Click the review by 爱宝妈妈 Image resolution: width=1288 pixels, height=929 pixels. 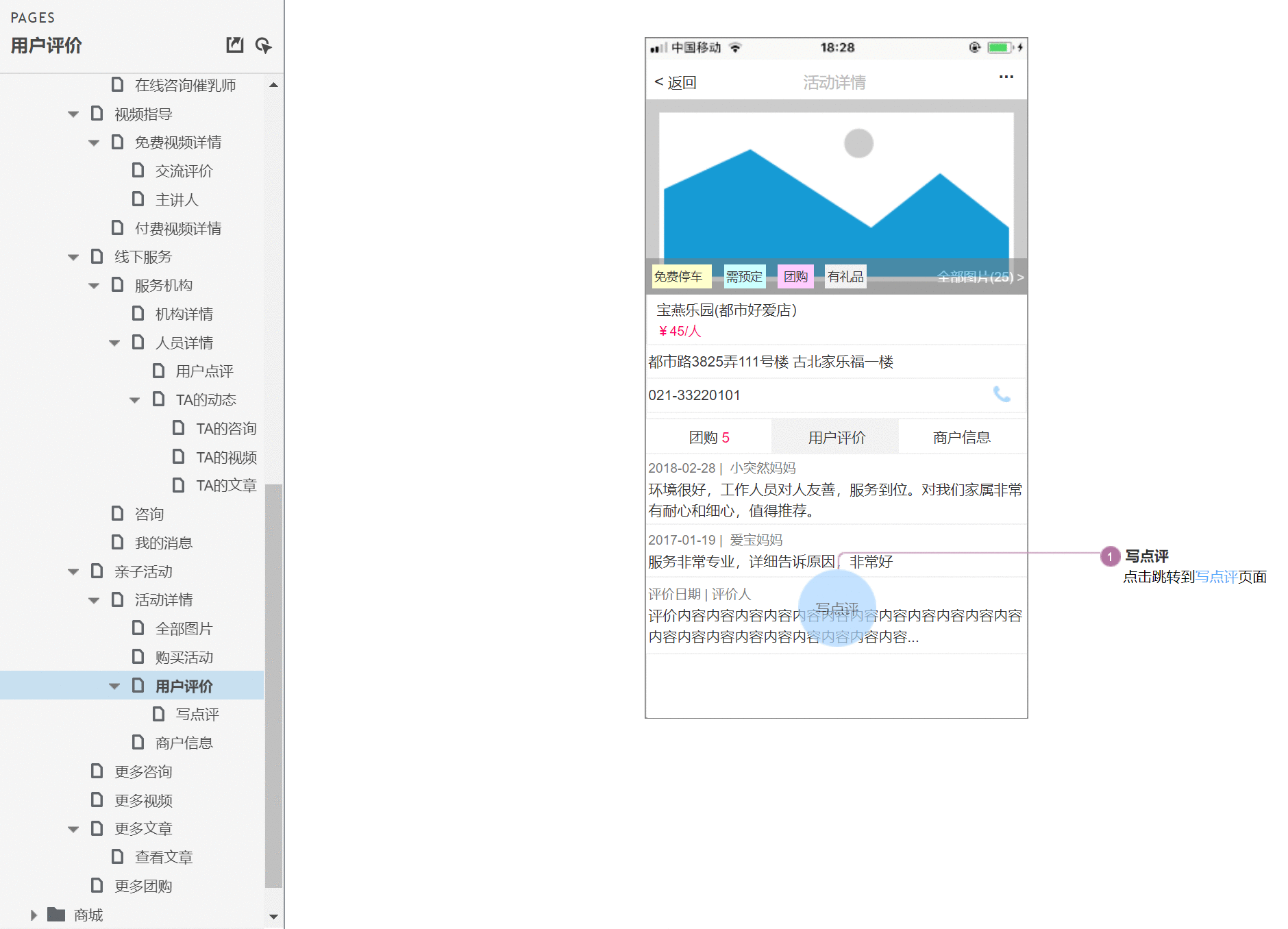coord(835,551)
